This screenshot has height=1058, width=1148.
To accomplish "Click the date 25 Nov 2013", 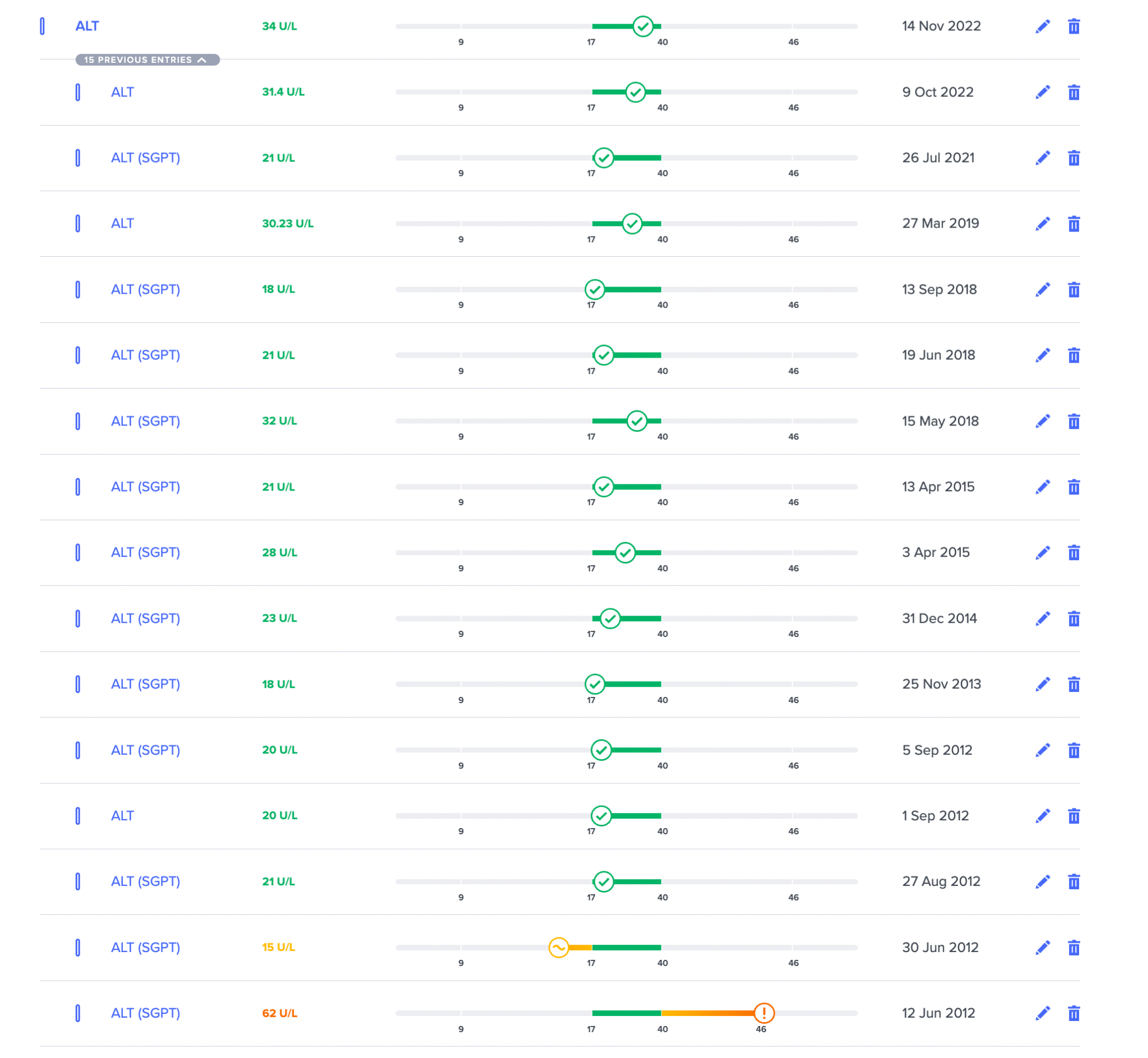I will 941,684.
